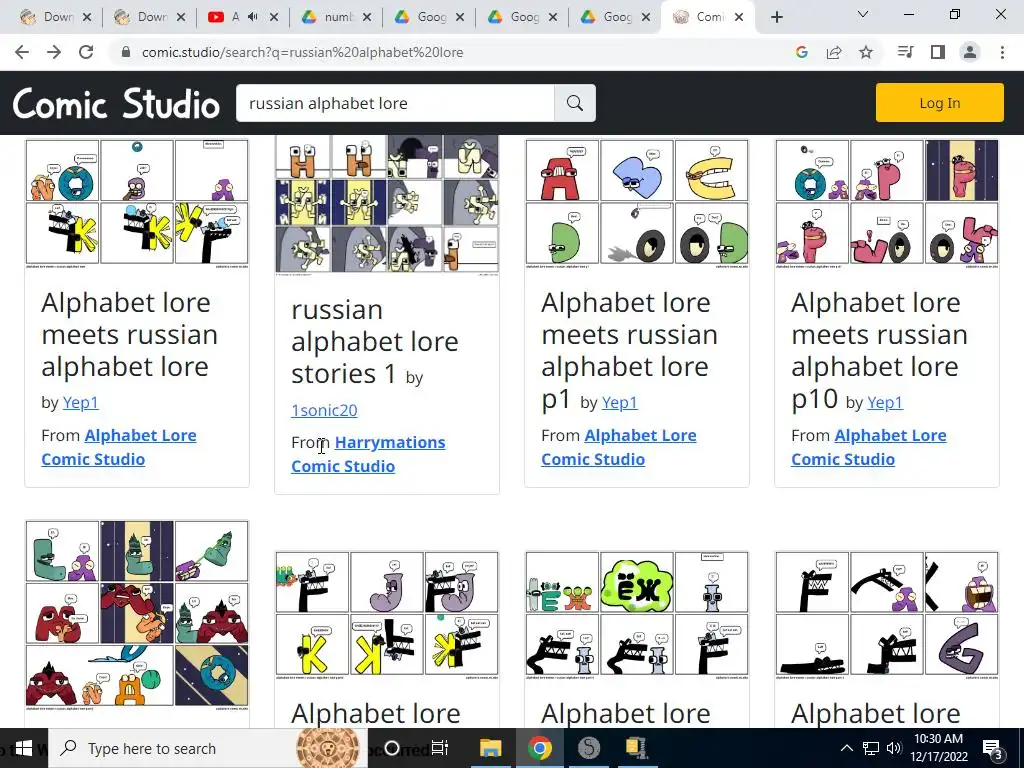Click the Chrome taskbar icon
The height and width of the screenshot is (768, 1024).
point(539,748)
